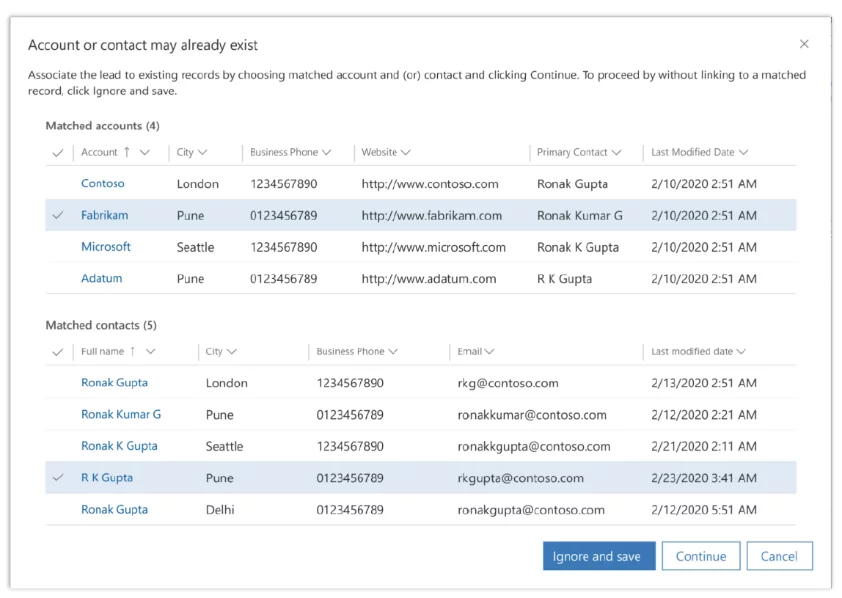The image size is (842, 598).
Task: Open Ronak Gupta contact from London
Action: [114, 383]
